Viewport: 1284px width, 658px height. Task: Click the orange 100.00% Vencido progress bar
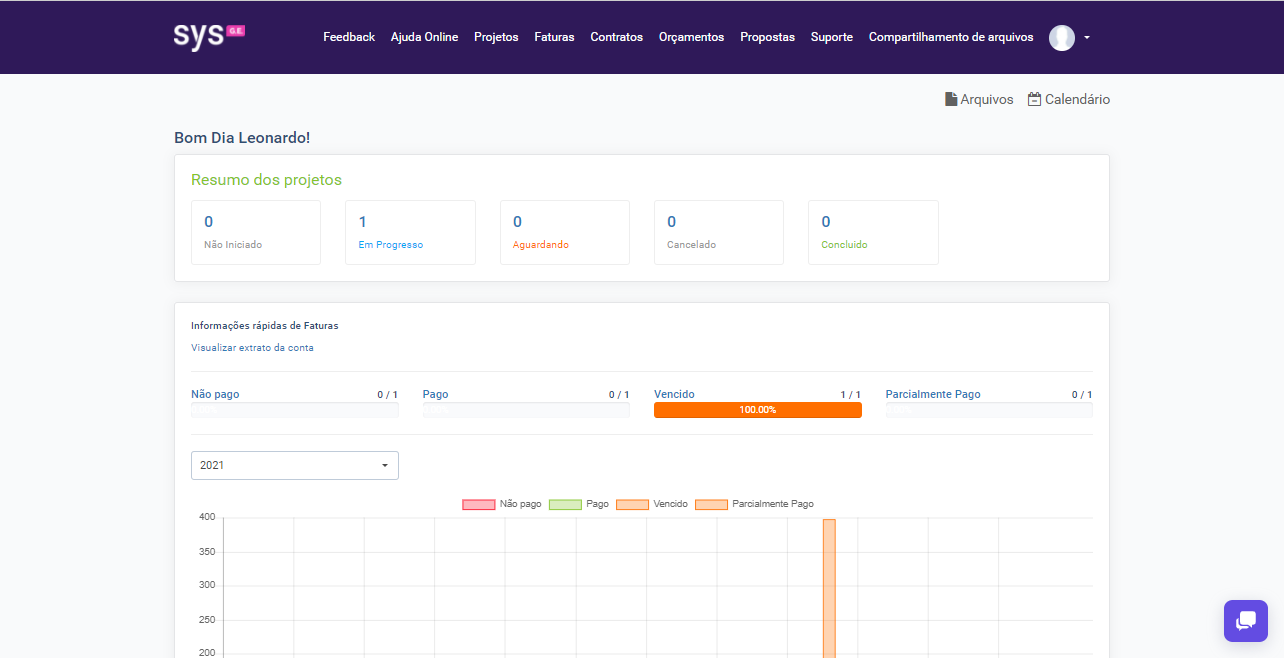(757, 410)
